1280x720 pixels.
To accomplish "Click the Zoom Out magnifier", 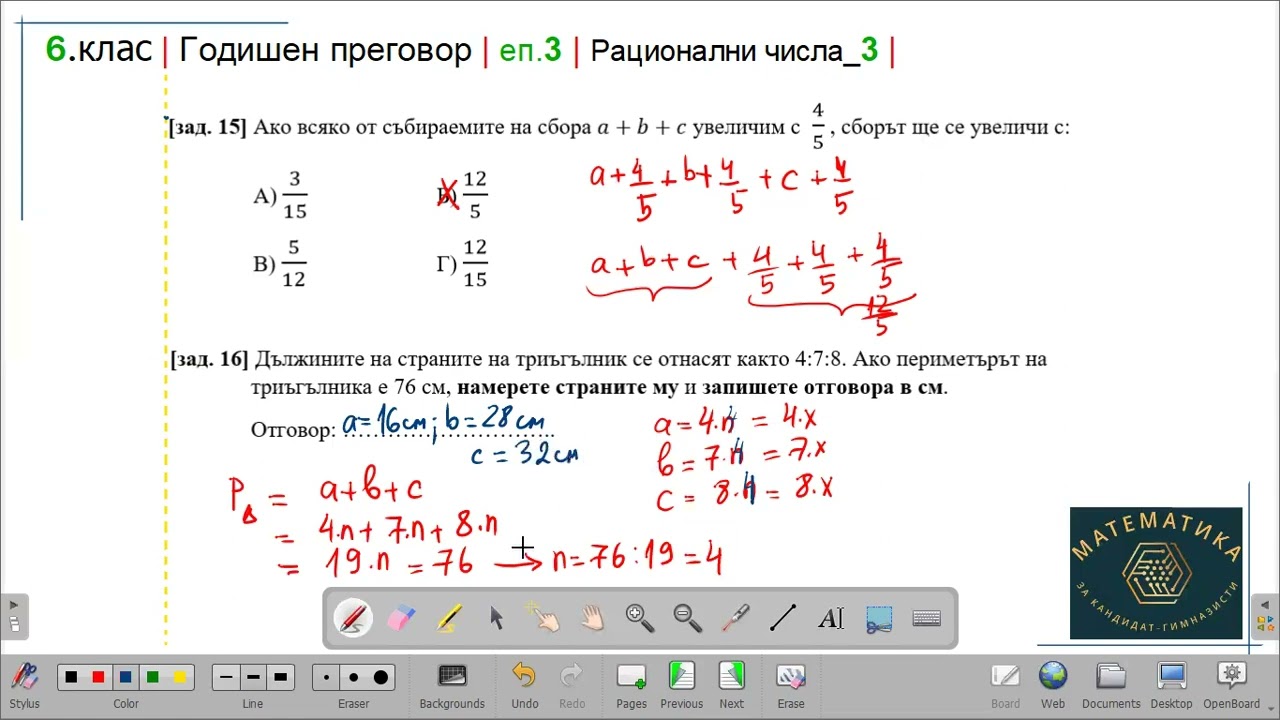I will (x=688, y=618).
